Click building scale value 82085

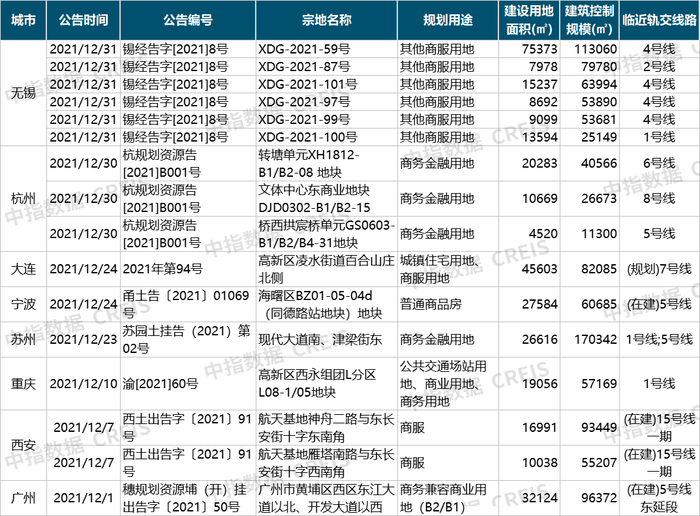click(599, 269)
